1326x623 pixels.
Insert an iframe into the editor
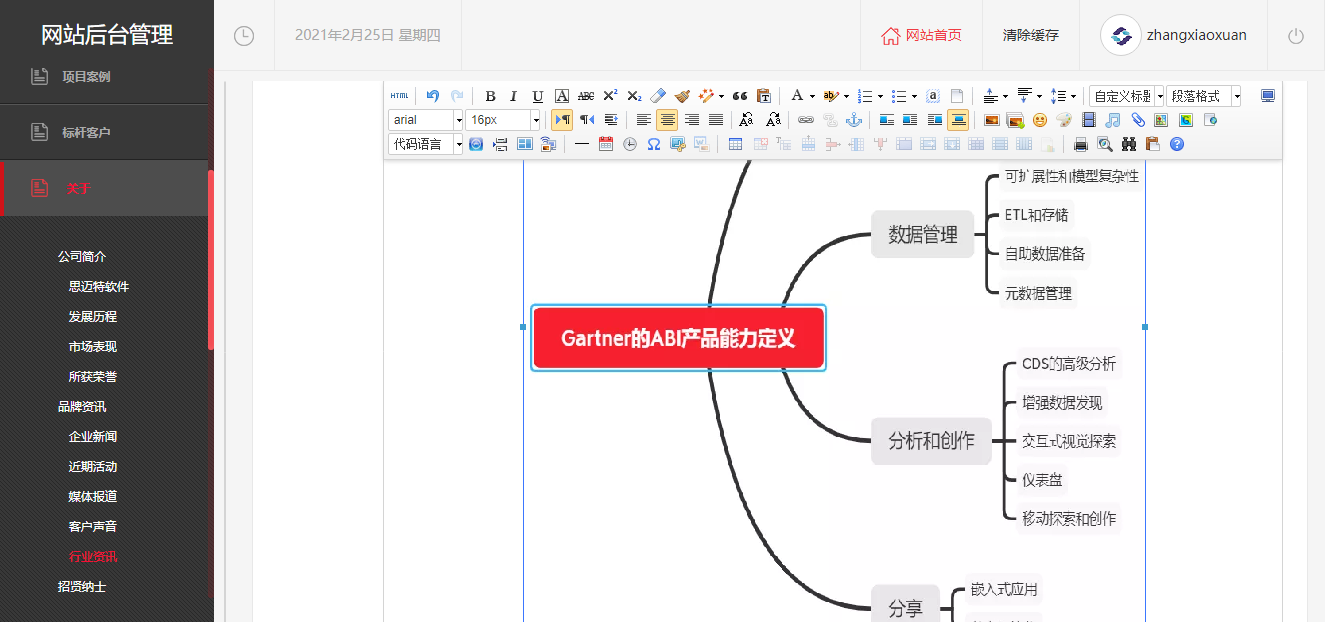click(x=1210, y=120)
